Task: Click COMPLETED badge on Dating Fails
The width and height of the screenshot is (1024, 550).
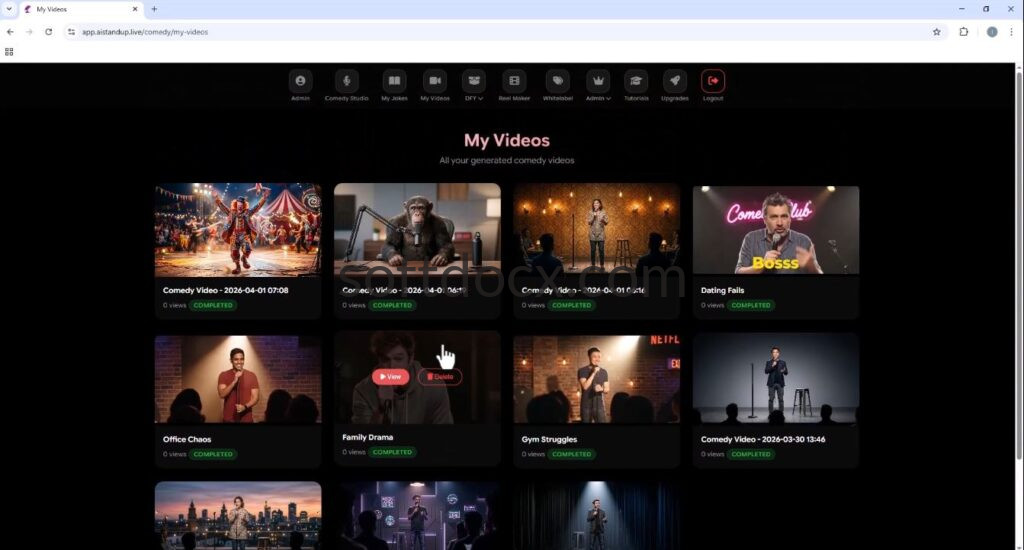Action: coord(751,305)
